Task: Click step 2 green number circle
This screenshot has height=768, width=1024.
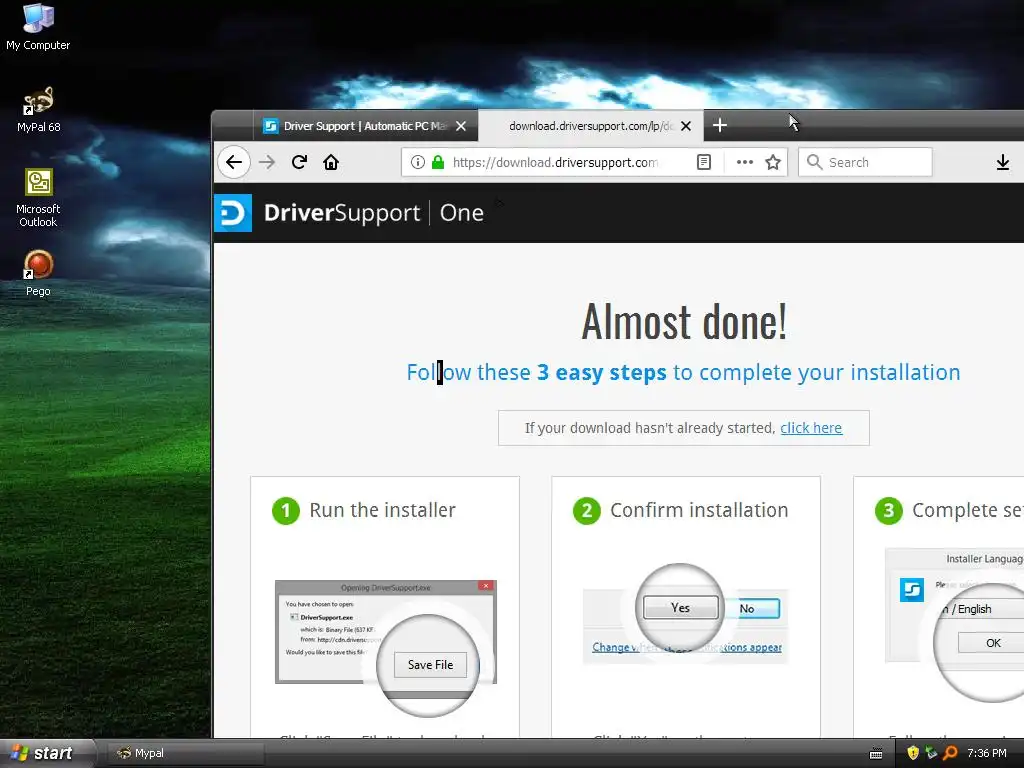Action: [586, 511]
